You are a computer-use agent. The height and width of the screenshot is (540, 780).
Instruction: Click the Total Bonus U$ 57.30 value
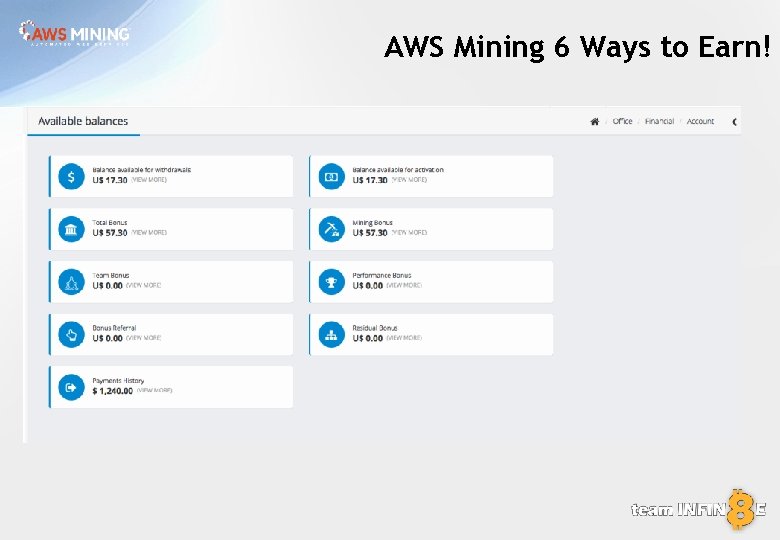(x=109, y=233)
